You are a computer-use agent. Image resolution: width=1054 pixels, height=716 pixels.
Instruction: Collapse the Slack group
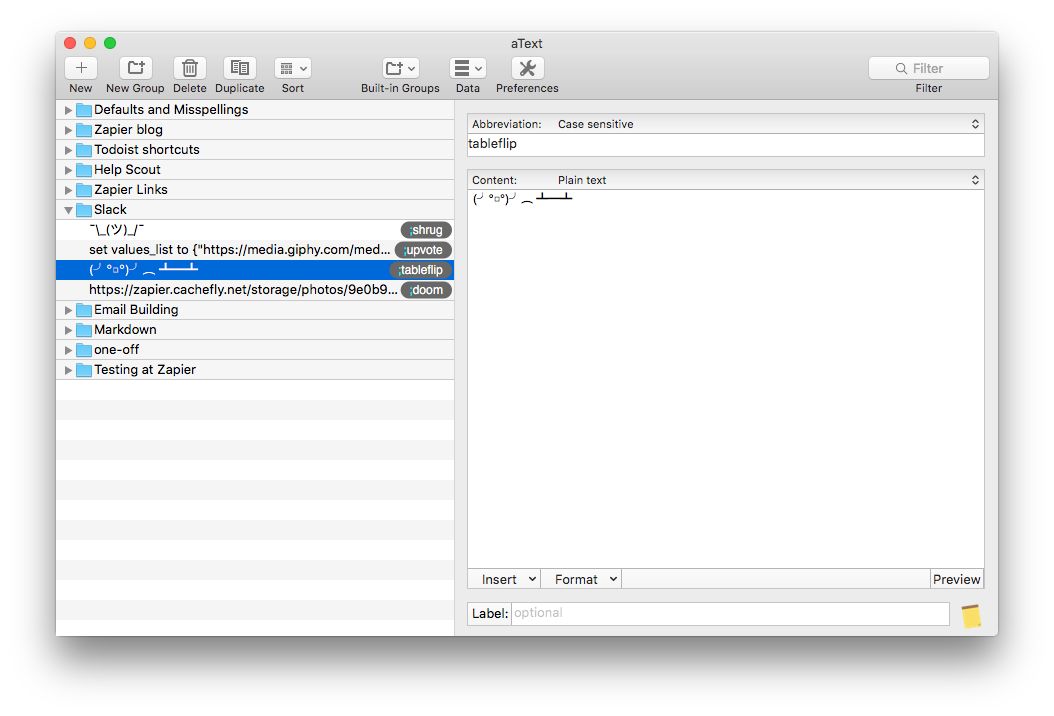[x=68, y=210]
